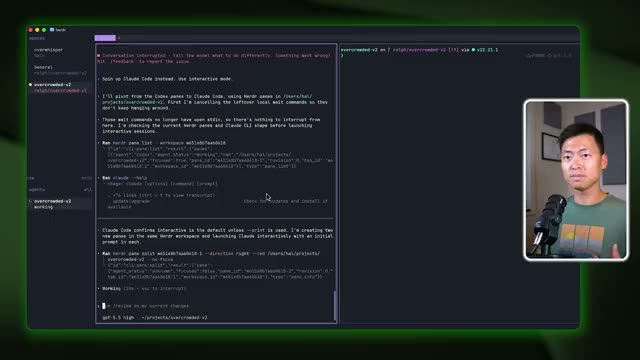The image size is (640, 360).
Task: Click the webcam overlay thumbnail
Action: (576, 180)
